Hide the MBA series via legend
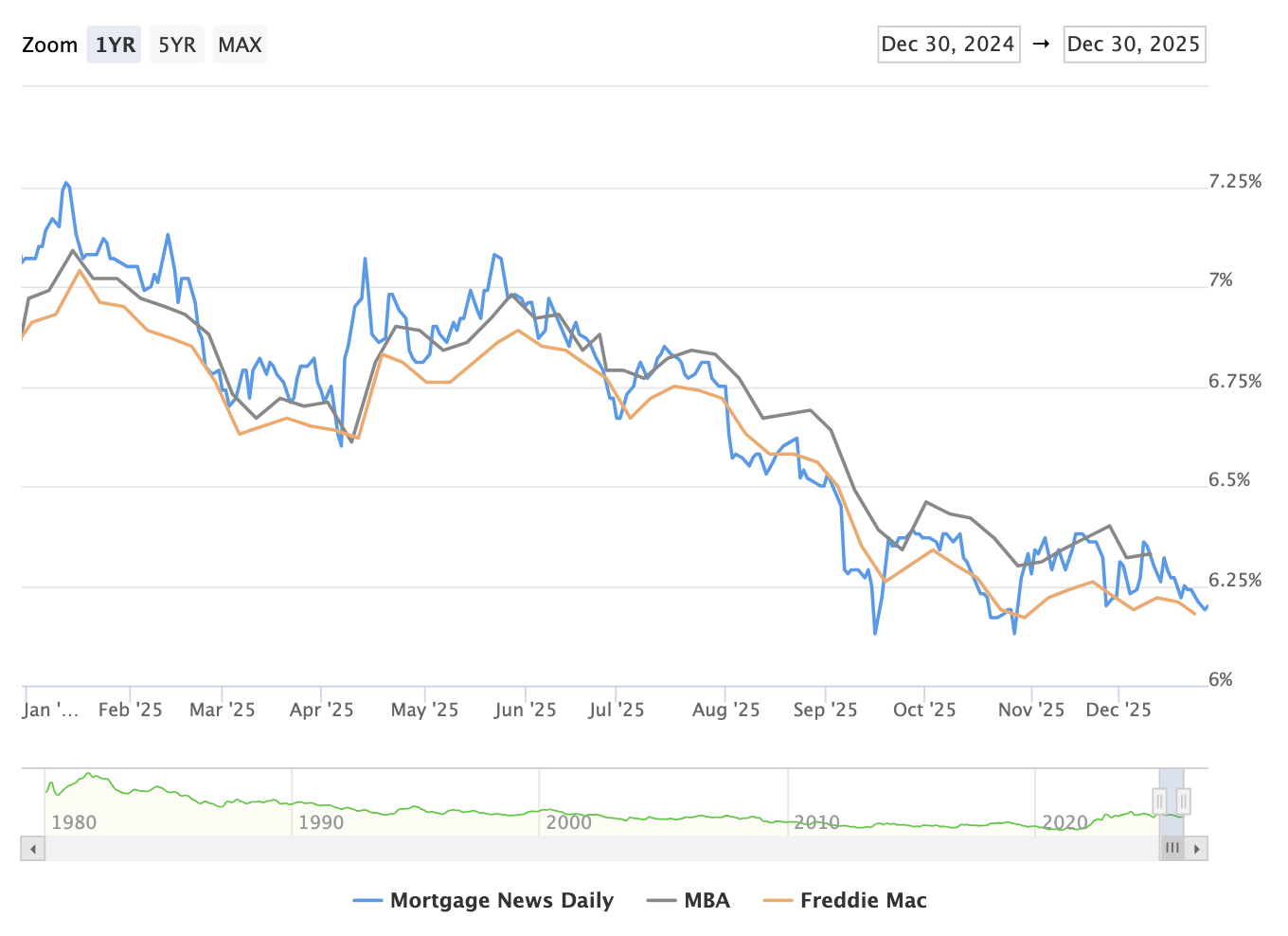The image size is (1288, 936). pos(707,900)
